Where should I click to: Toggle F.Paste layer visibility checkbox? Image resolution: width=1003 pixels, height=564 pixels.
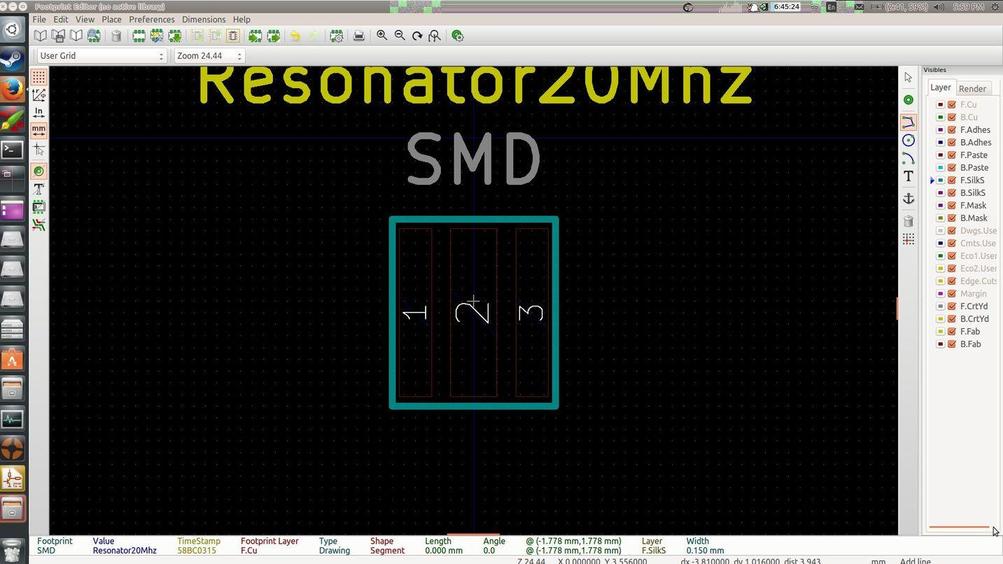[x=952, y=155]
